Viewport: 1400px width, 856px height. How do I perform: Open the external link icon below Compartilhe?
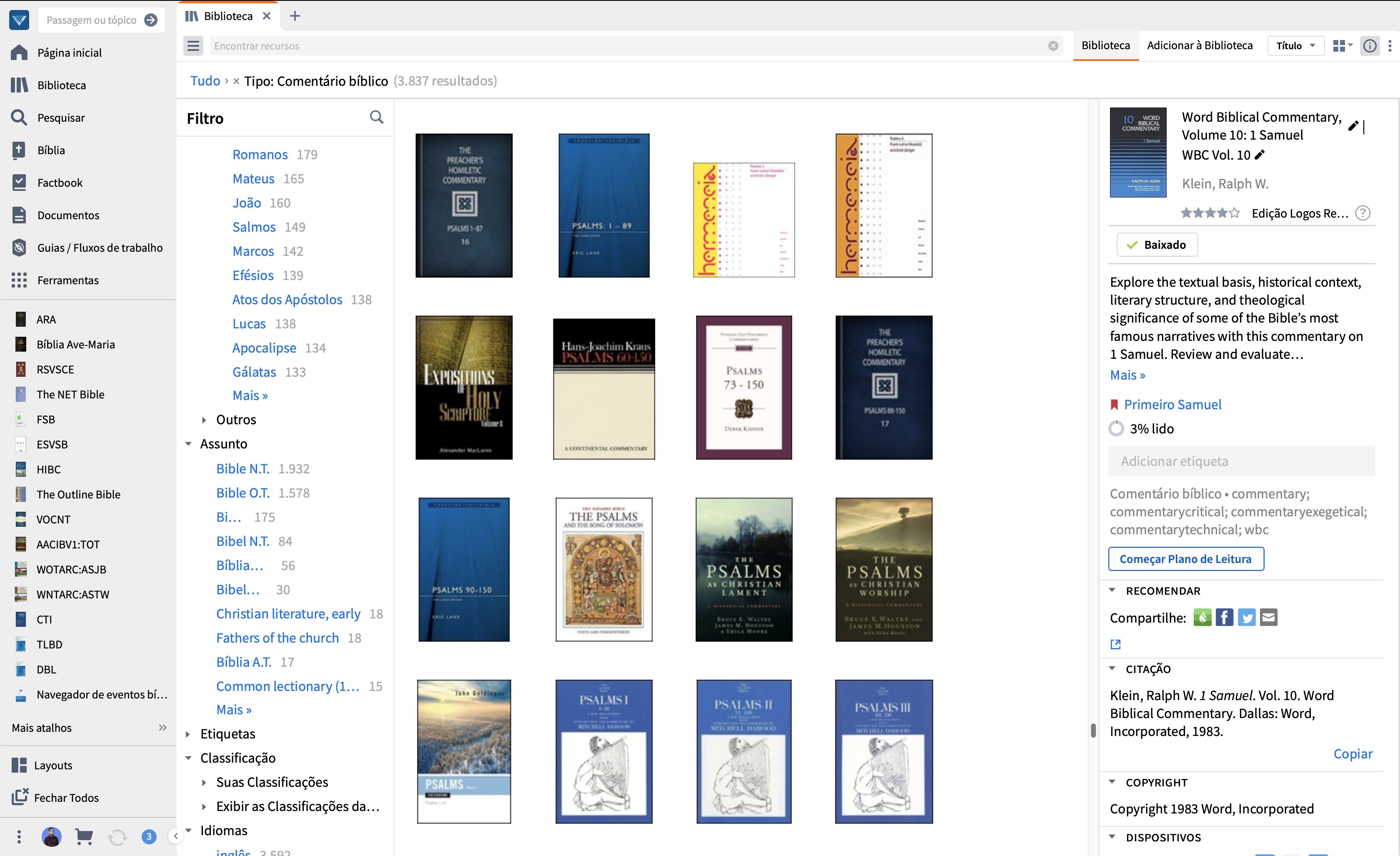(x=1115, y=644)
